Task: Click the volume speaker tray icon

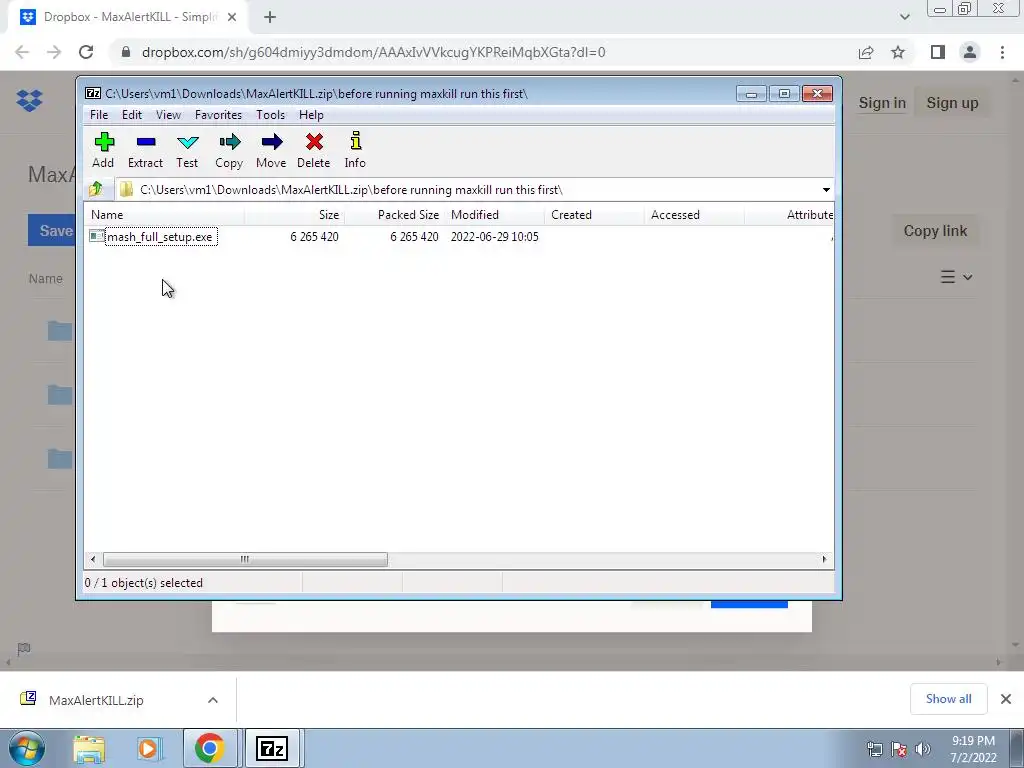Action: [x=923, y=749]
